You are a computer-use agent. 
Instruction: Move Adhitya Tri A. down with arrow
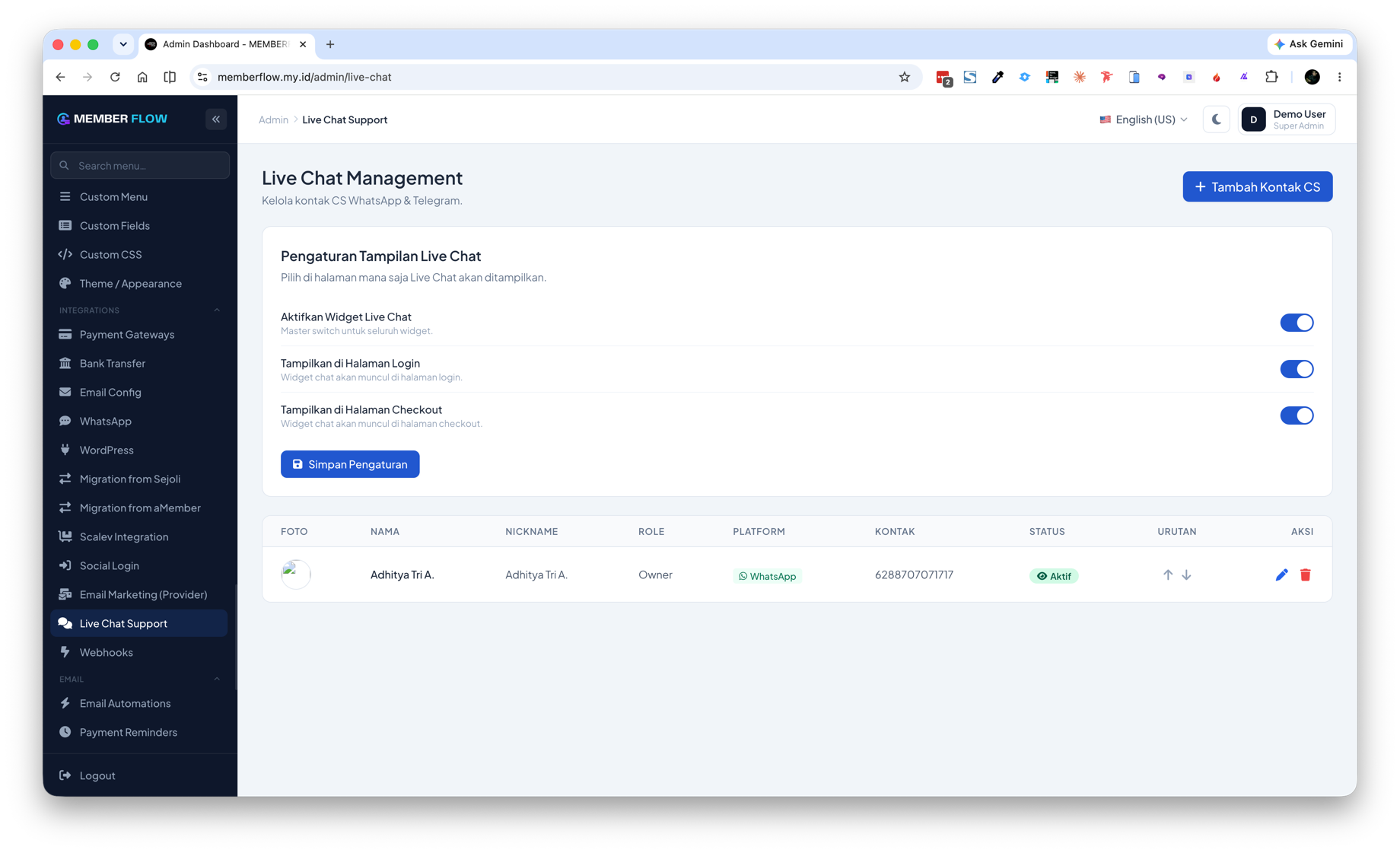pyautogui.click(x=1186, y=575)
